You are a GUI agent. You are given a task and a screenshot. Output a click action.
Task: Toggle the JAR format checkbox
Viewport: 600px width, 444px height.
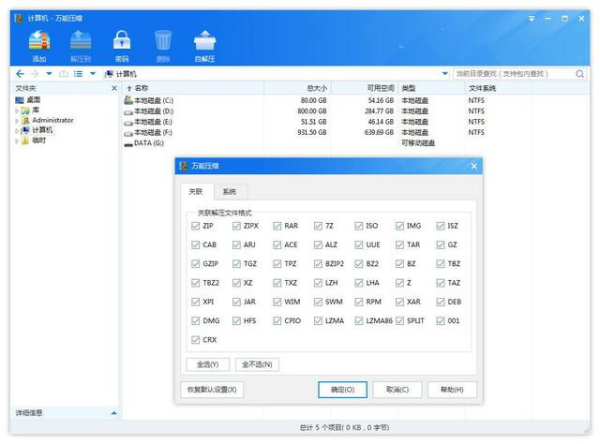pos(236,302)
